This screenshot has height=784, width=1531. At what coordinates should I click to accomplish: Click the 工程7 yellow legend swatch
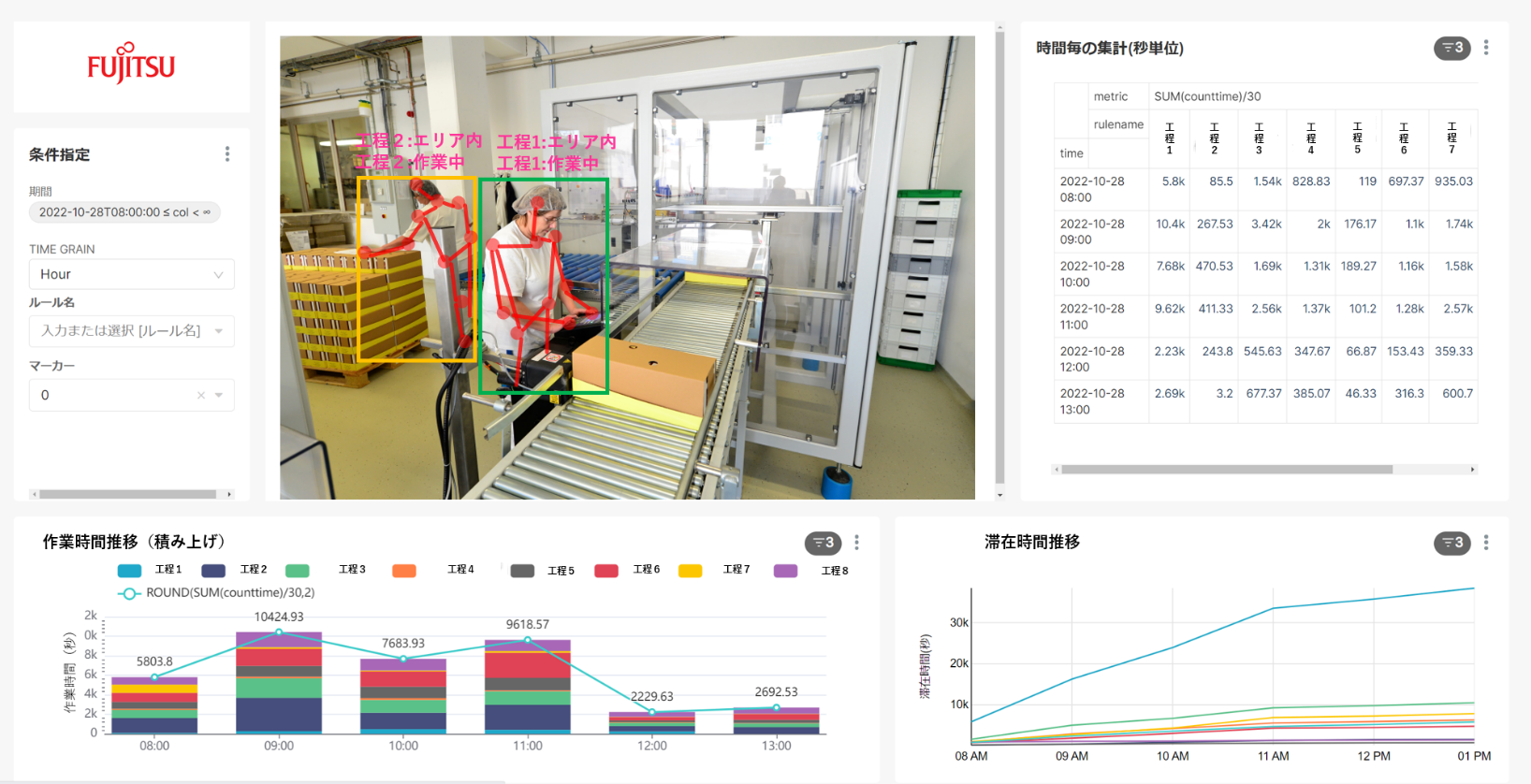coord(691,571)
